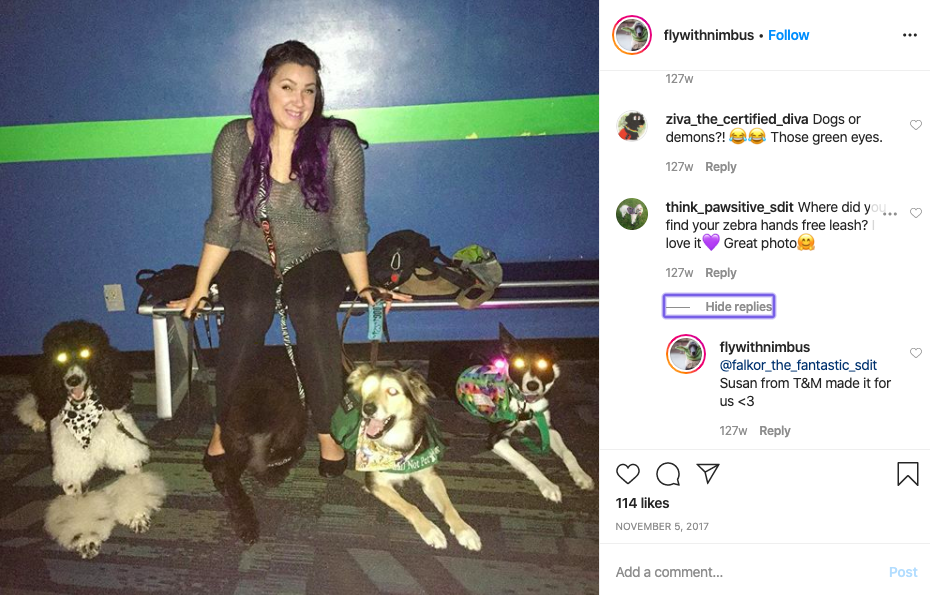
Task: Collapse thread with Hide replies
Action: point(719,306)
